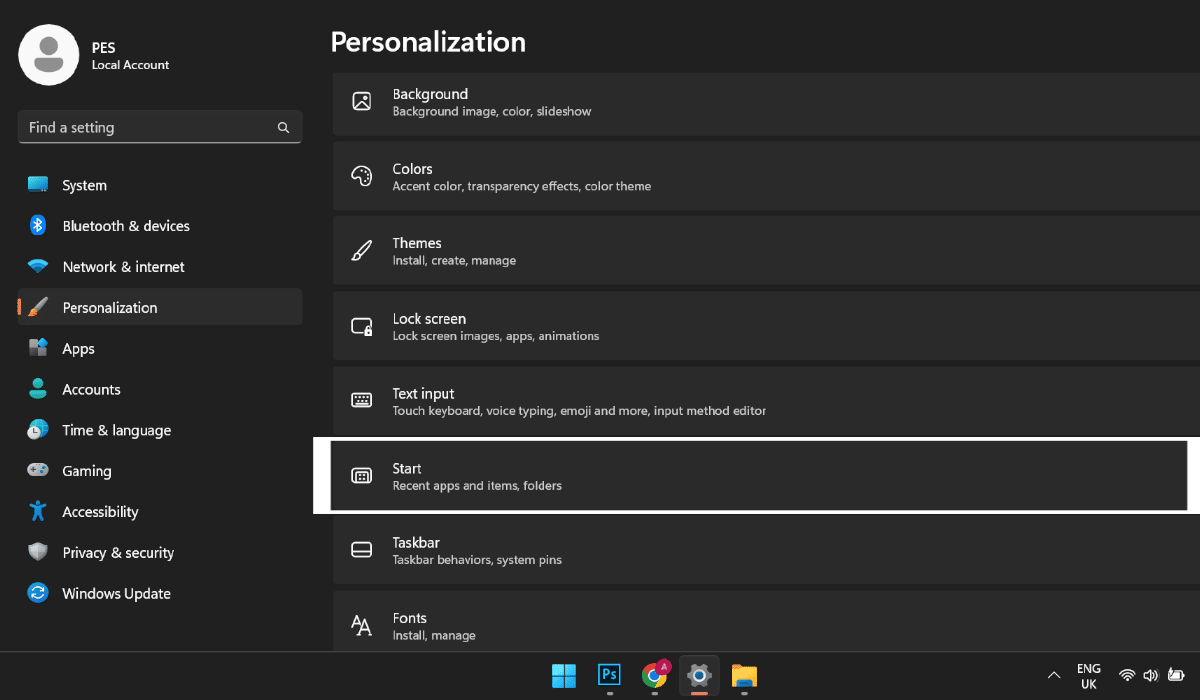
Task: Open the Gaming controller icon
Action: point(38,470)
